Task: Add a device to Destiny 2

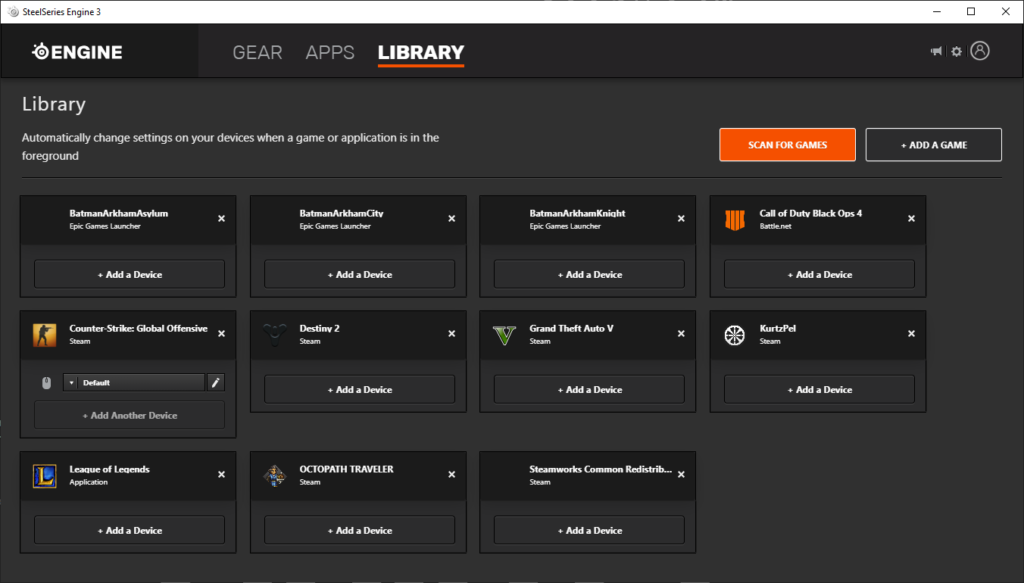Action: pyautogui.click(x=359, y=389)
